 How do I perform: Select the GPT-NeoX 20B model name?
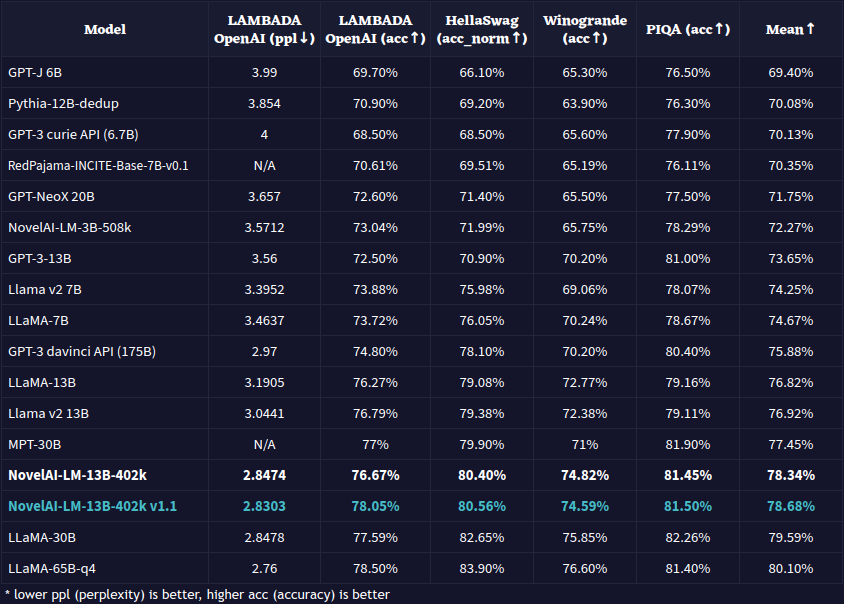pos(51,196)
